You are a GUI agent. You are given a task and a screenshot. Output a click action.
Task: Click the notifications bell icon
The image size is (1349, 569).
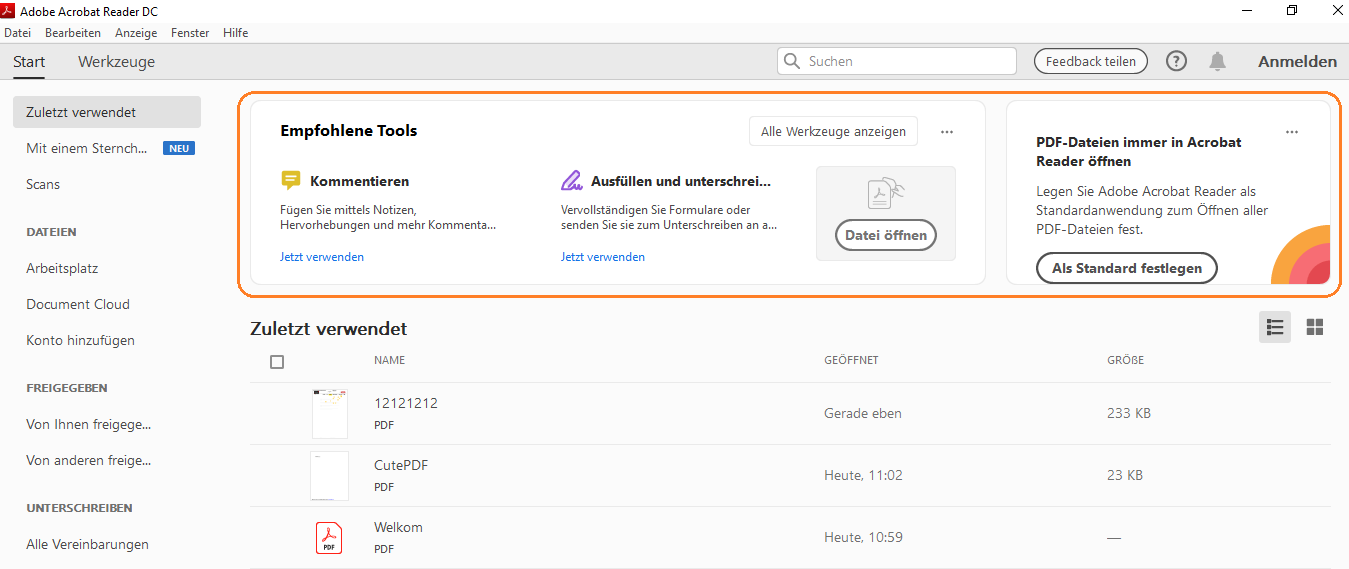(x=1217, y=62)
